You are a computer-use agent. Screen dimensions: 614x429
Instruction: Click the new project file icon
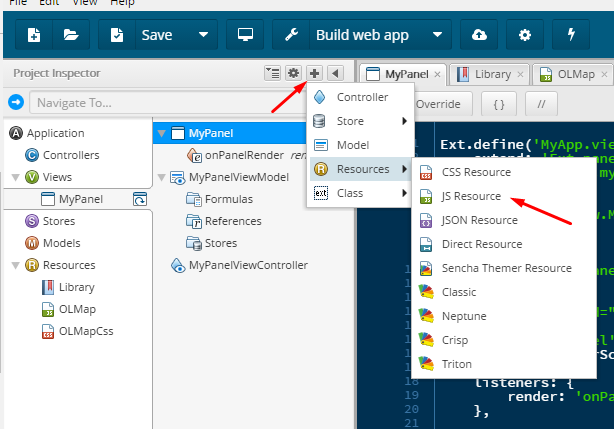point(34,35)
